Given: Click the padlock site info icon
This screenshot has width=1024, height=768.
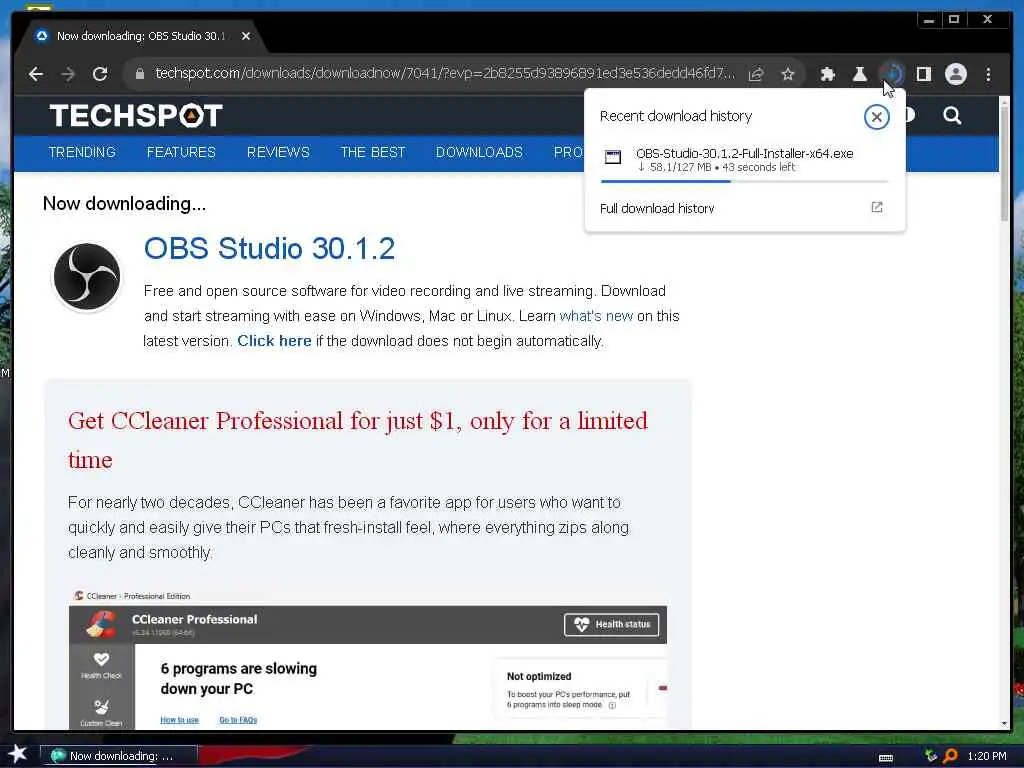Looking at the screenshot, I should (140, 74).
